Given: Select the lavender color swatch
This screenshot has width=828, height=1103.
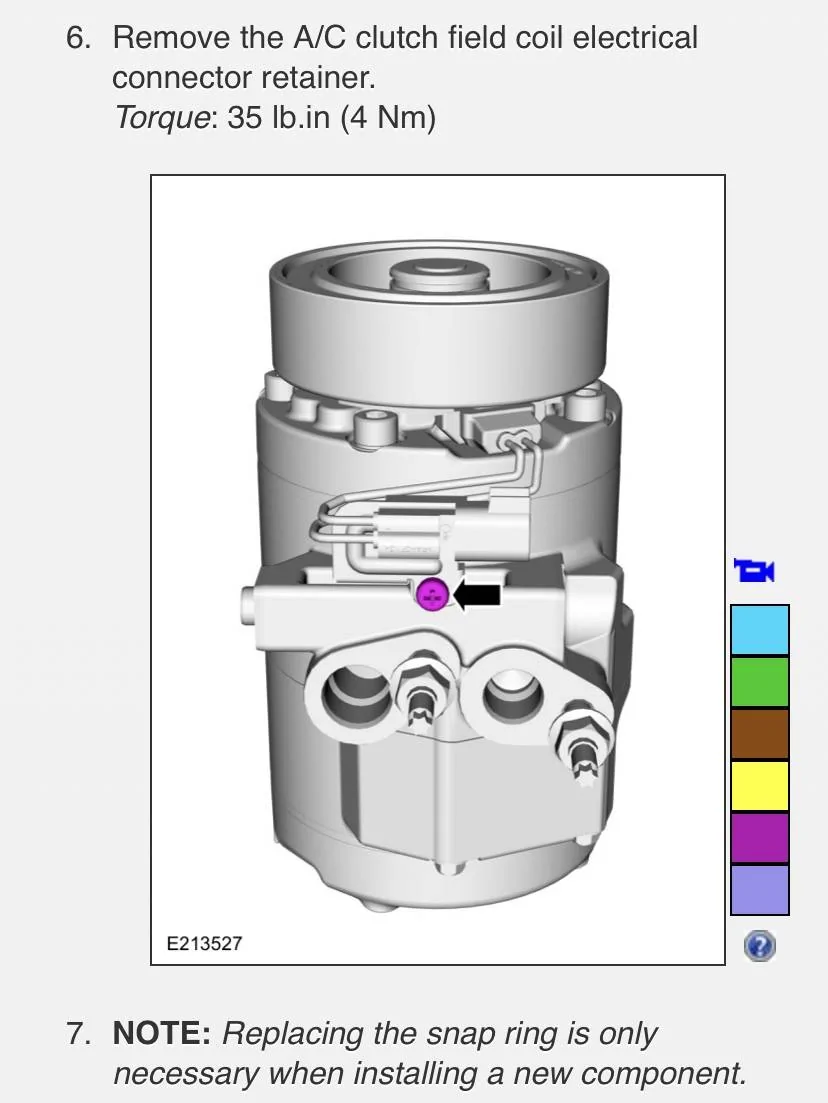Looking at the screenshot, I should click(760, 889).
